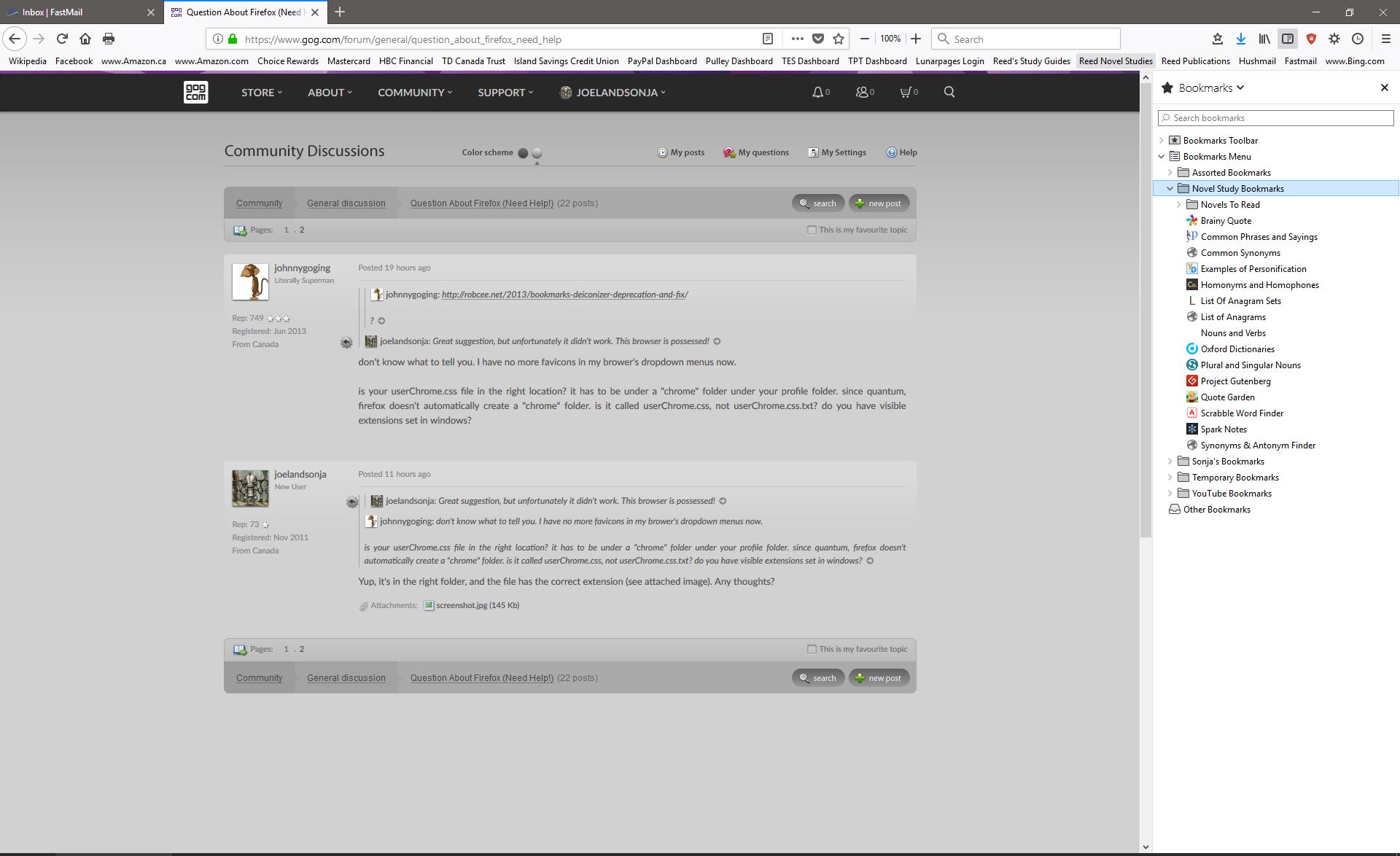Toggle the sidebars toolbar button

point(1288,39)
